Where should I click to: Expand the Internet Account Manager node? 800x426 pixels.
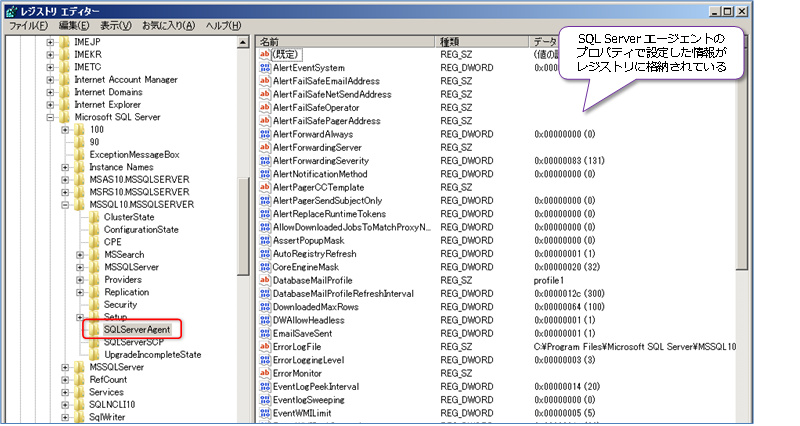pyautogui.click(x=50, y=80)
